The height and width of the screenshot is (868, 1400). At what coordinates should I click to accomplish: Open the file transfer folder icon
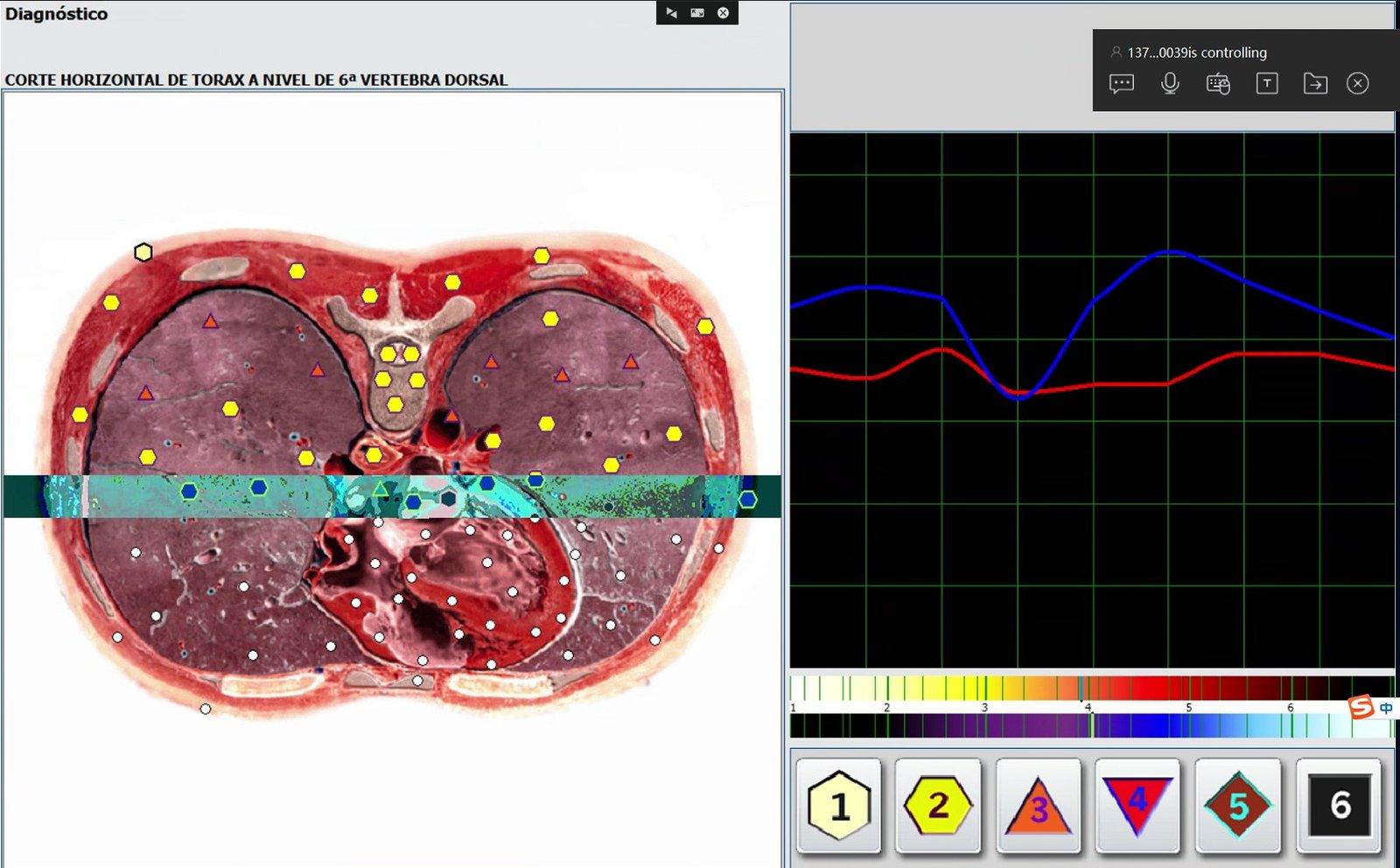coord(1316,84)
